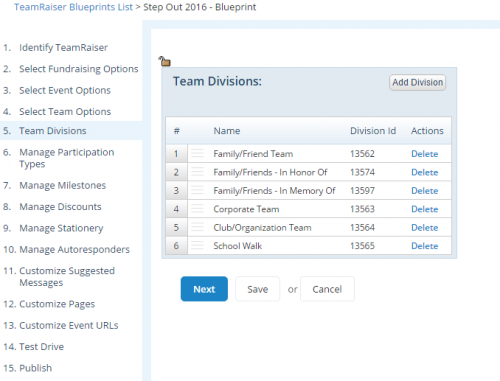Open Manage Participation Types step
Viewport: 500px width, 381px height.
point(67,158)
